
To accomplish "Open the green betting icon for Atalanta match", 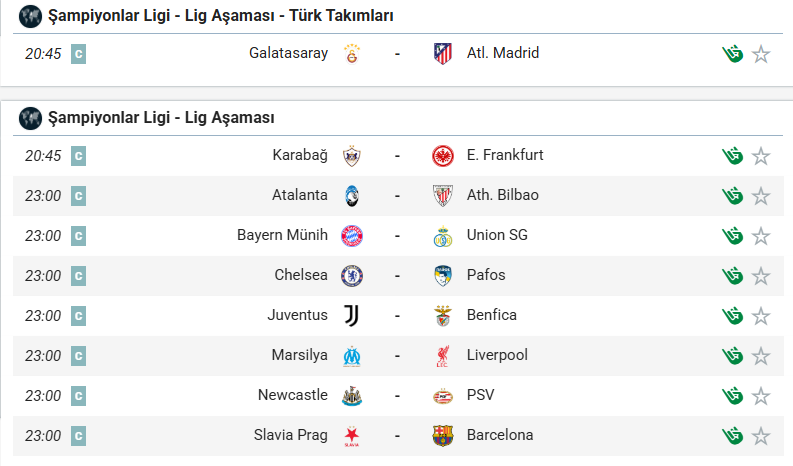I will [733, 195].
